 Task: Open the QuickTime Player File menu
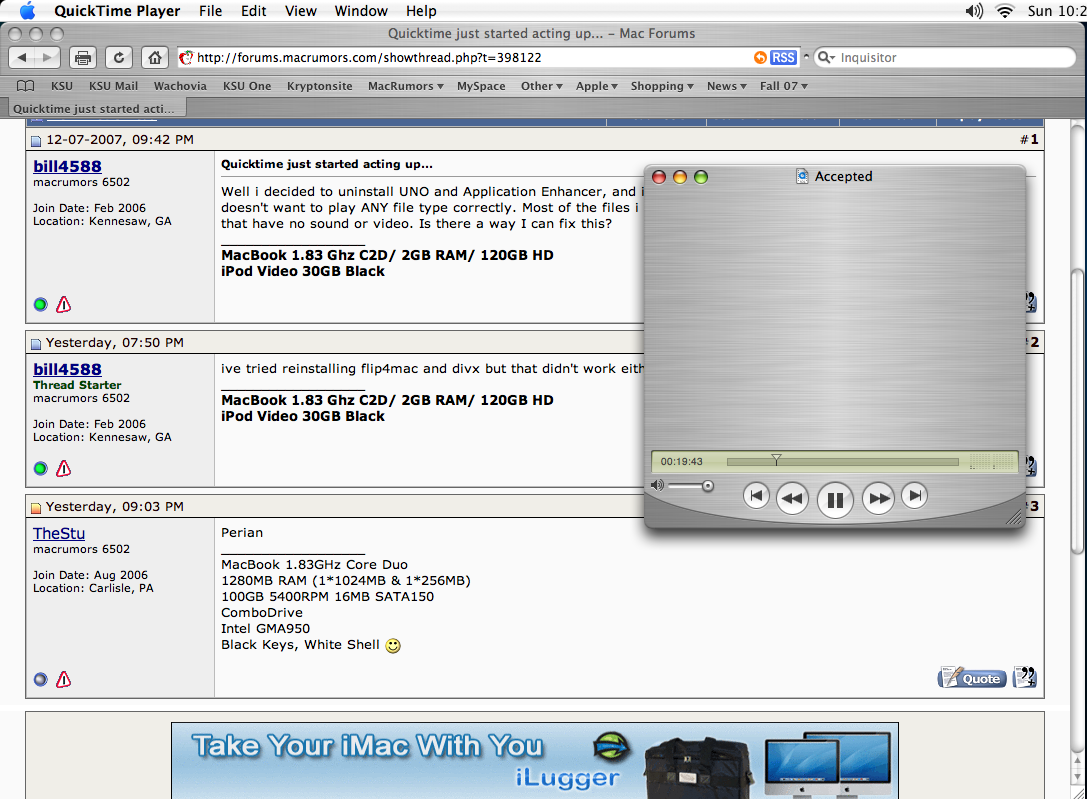[x=210, y=11]
